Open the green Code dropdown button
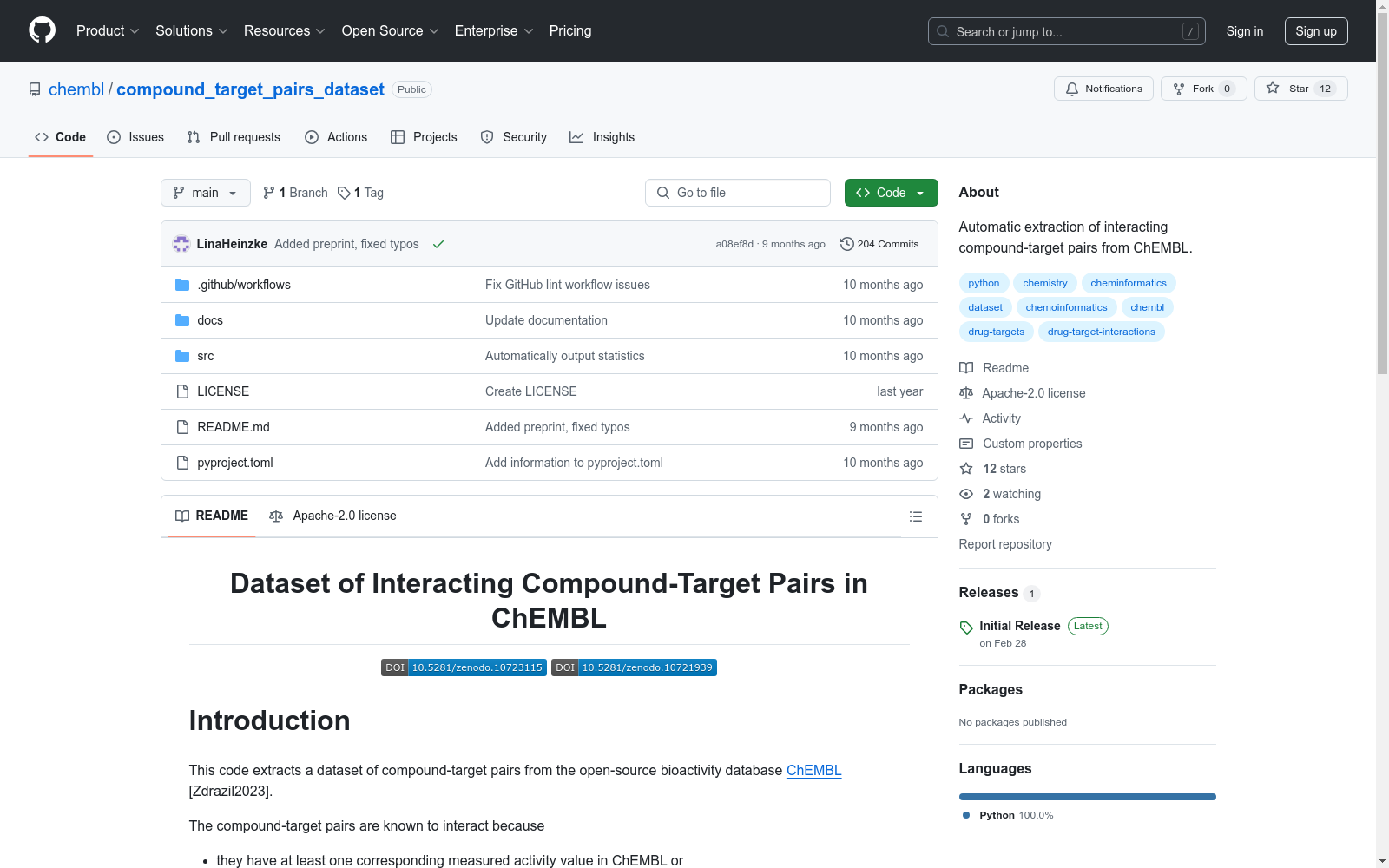The height and width of the screenshot is (868, 1389). point(891,193)
